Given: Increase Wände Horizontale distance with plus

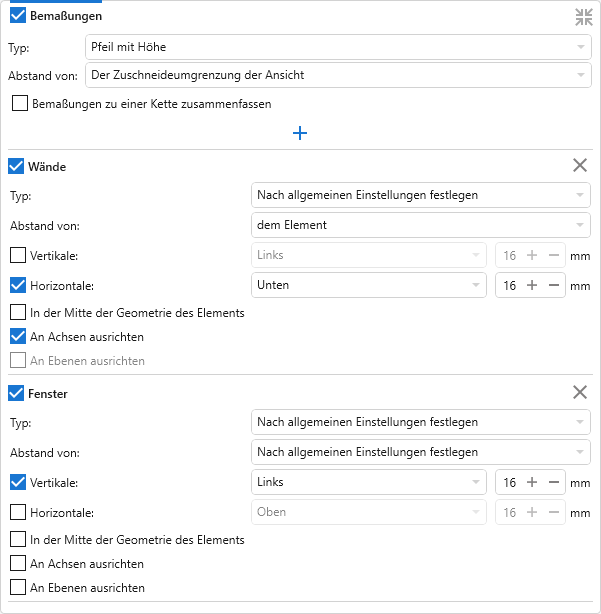Looking at the screenshot, I should (532, 285).
